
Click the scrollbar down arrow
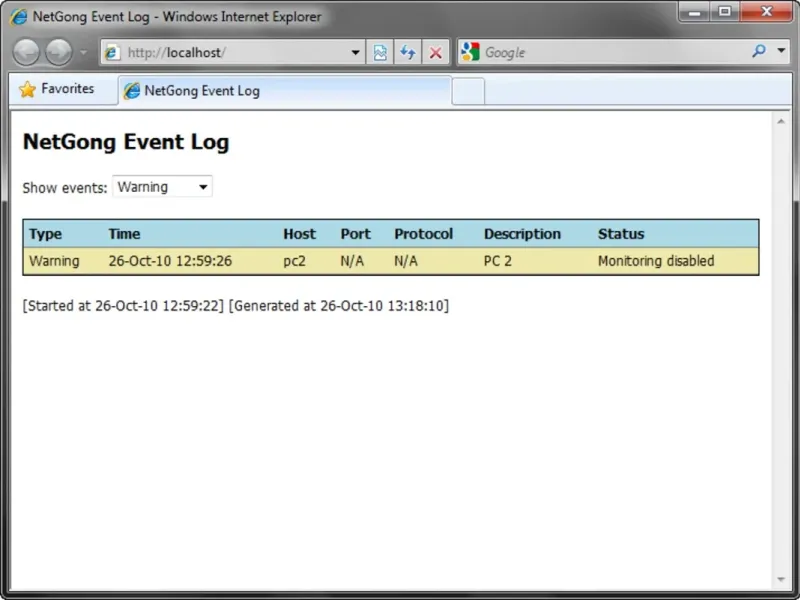[781, 580]
